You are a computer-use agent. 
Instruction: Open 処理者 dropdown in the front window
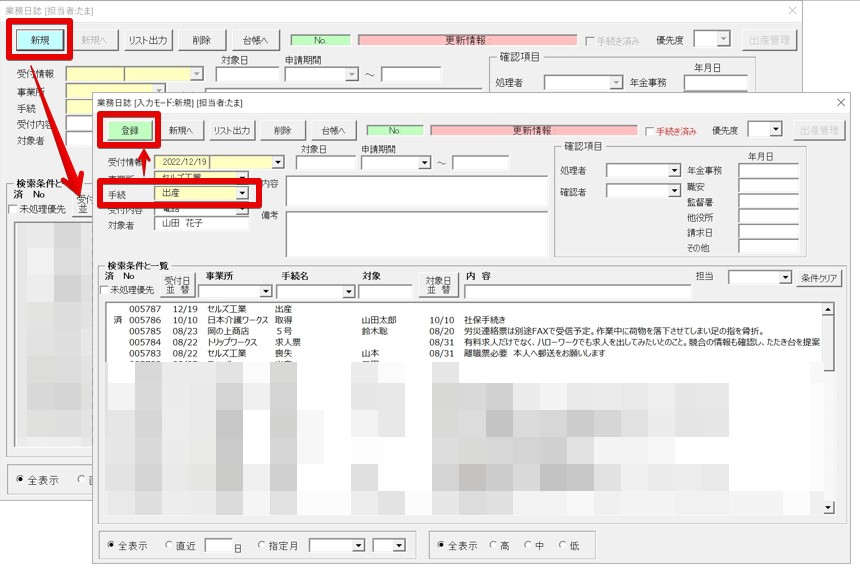675,171
